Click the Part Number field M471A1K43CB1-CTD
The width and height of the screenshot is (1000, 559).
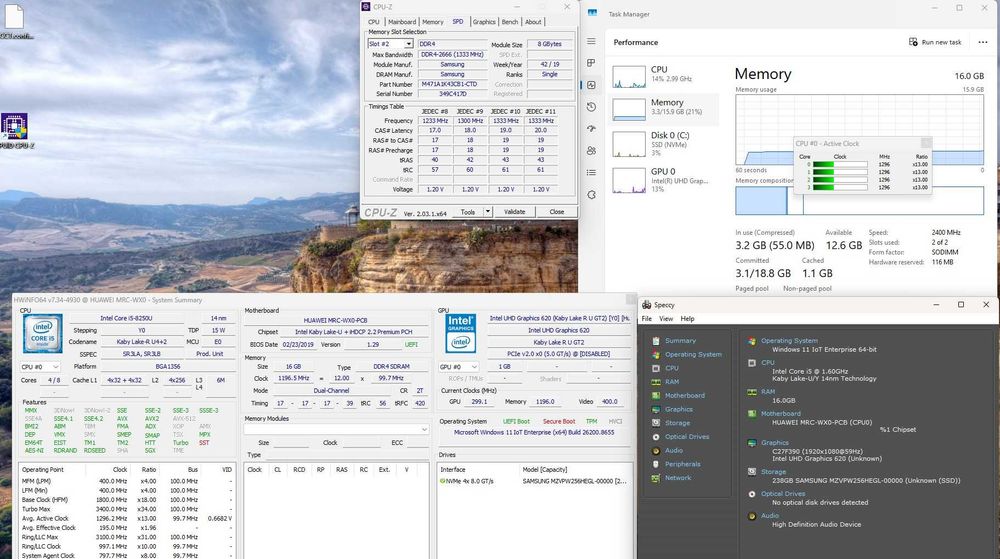point(453,84)
